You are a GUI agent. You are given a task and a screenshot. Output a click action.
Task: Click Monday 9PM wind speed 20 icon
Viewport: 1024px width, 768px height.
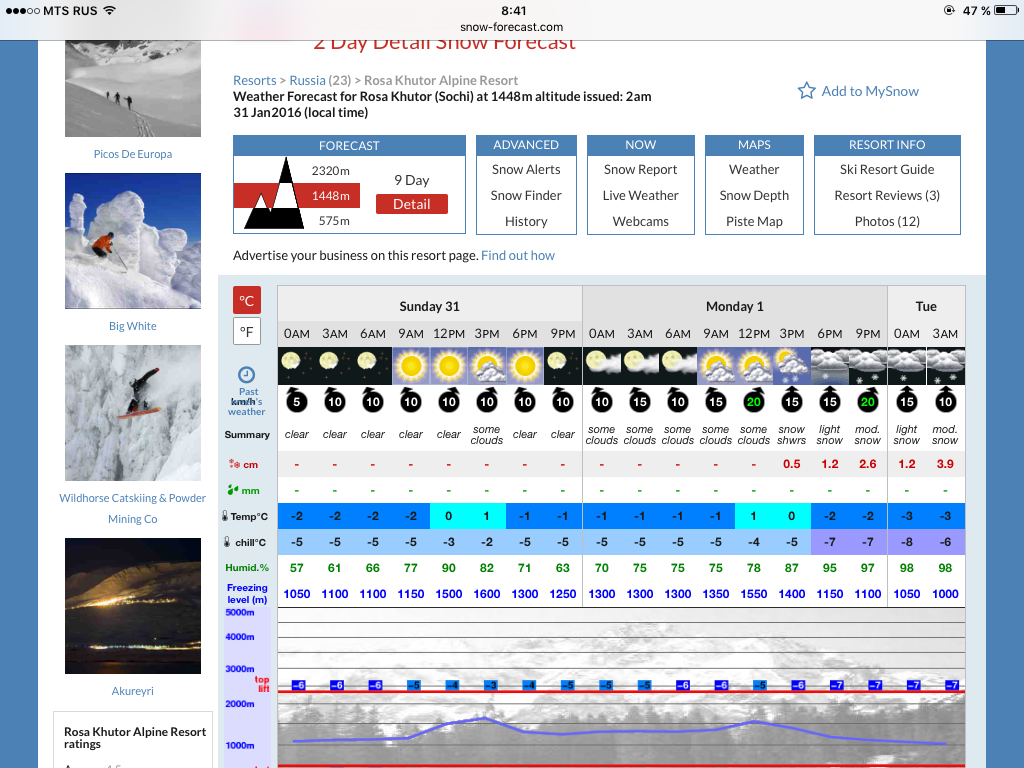click(868, 400)
